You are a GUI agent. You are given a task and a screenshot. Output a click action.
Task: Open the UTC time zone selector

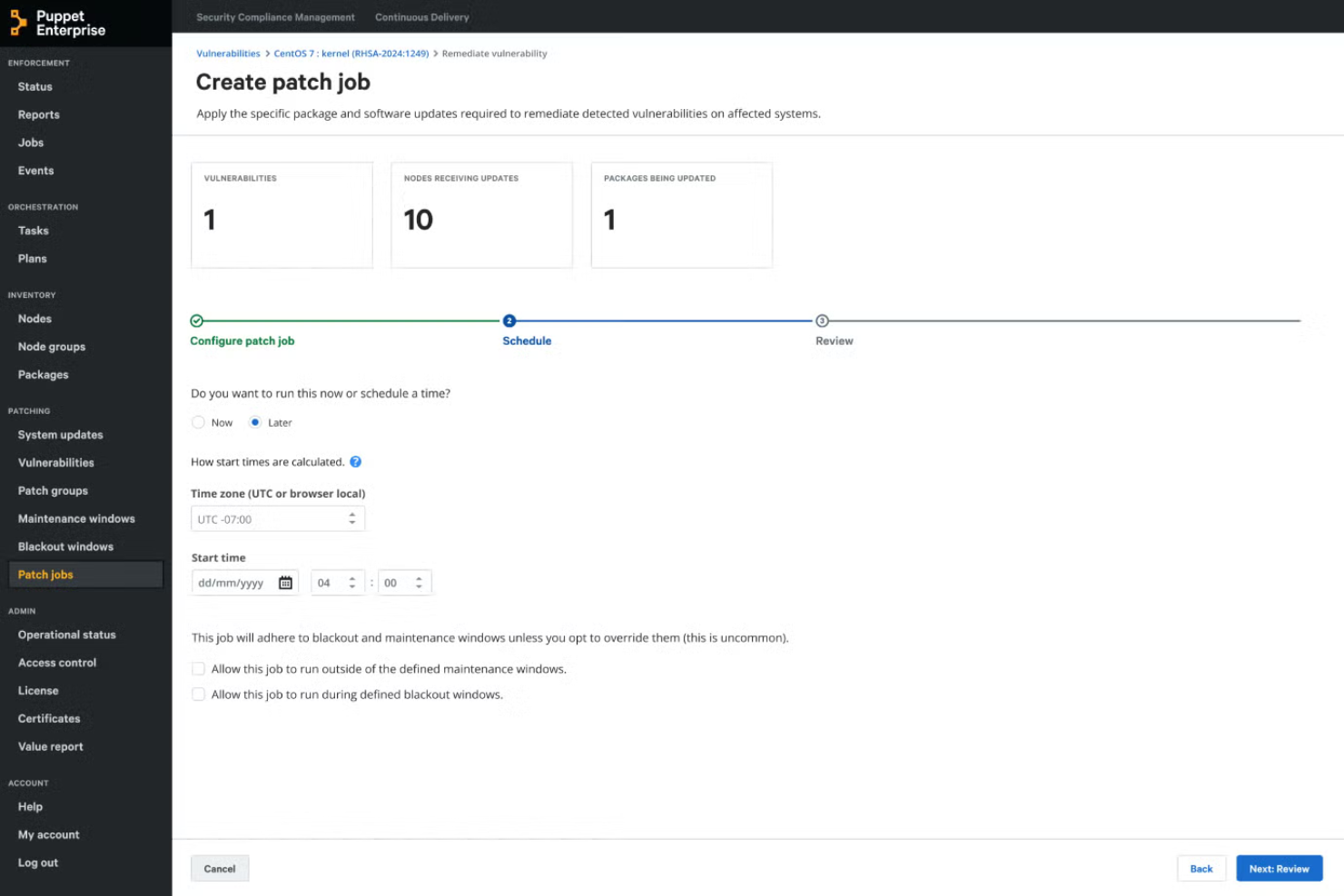click(x=277, y=518)
